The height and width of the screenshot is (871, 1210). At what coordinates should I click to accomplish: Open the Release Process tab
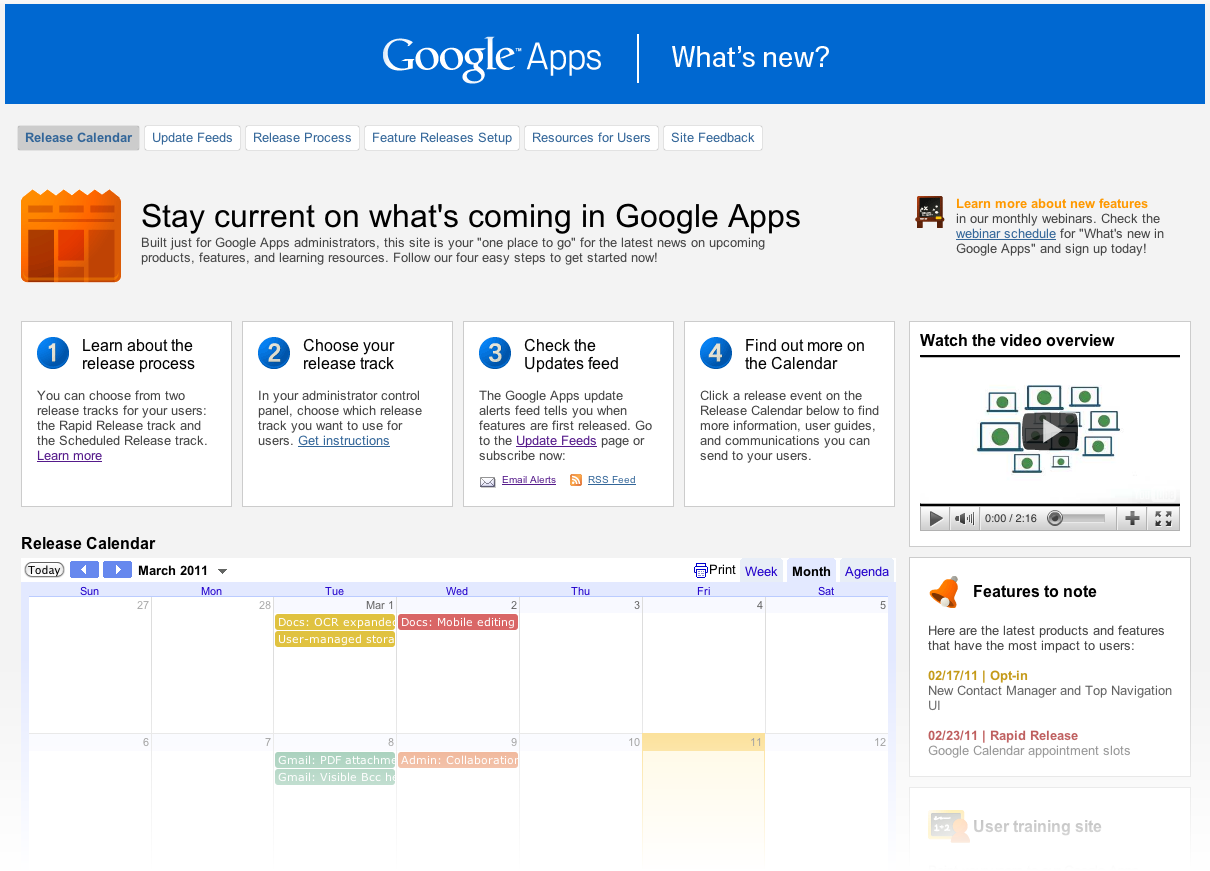coord(302,138)
